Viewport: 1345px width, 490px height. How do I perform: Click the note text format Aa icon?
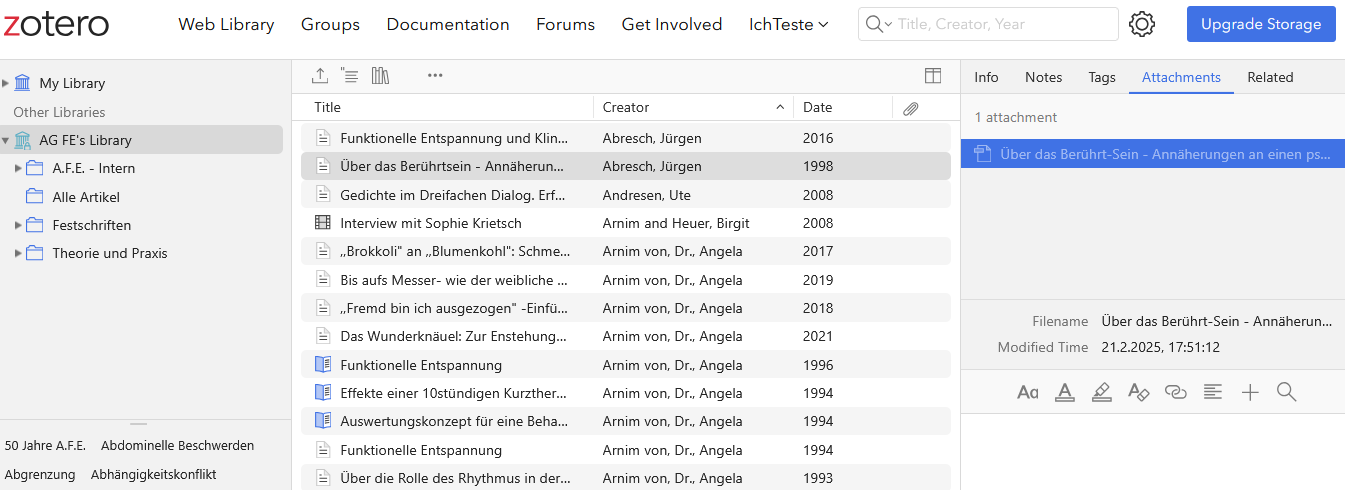1027,392
